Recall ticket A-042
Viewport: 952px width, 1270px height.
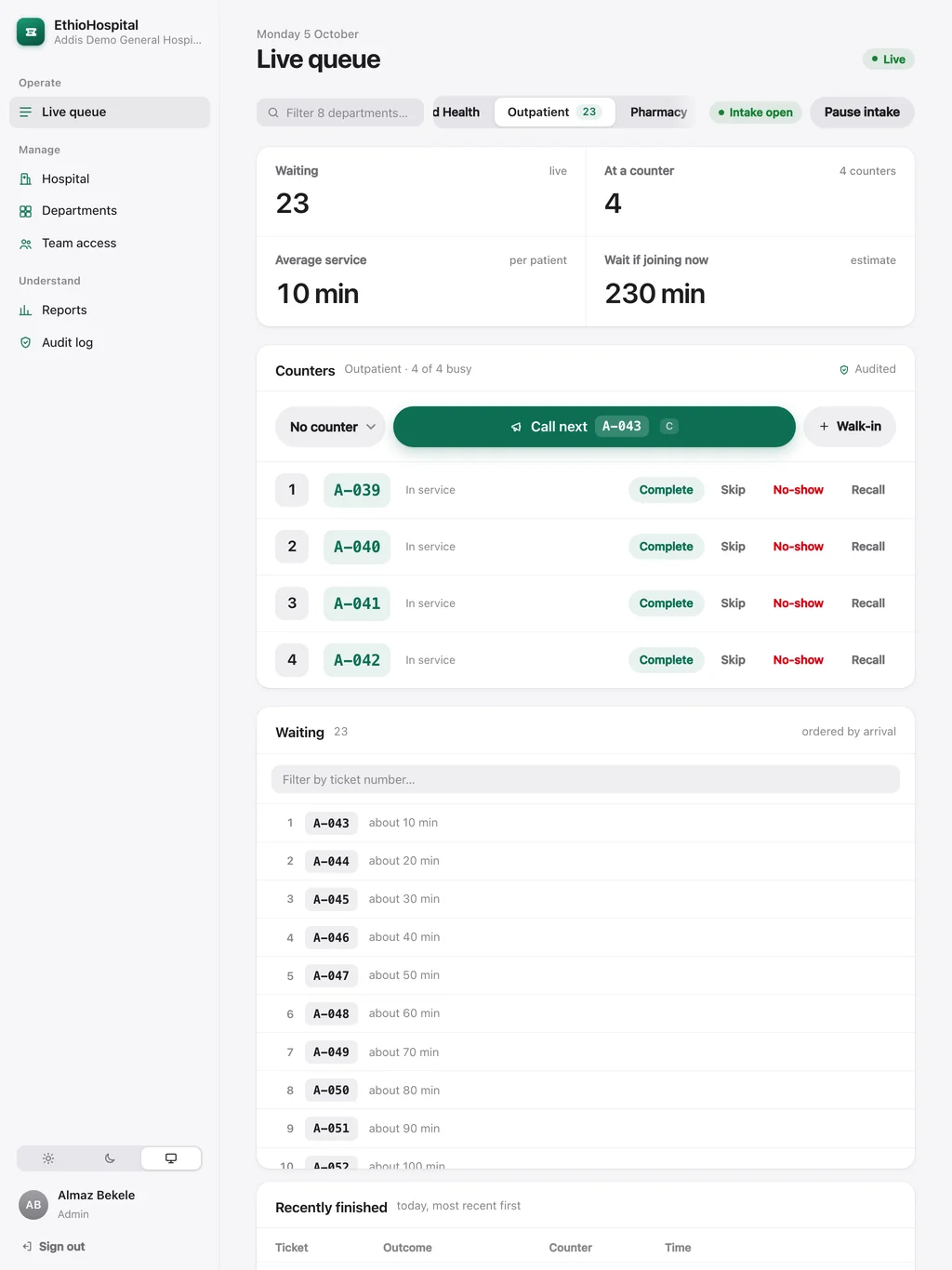tap(868, 660)
